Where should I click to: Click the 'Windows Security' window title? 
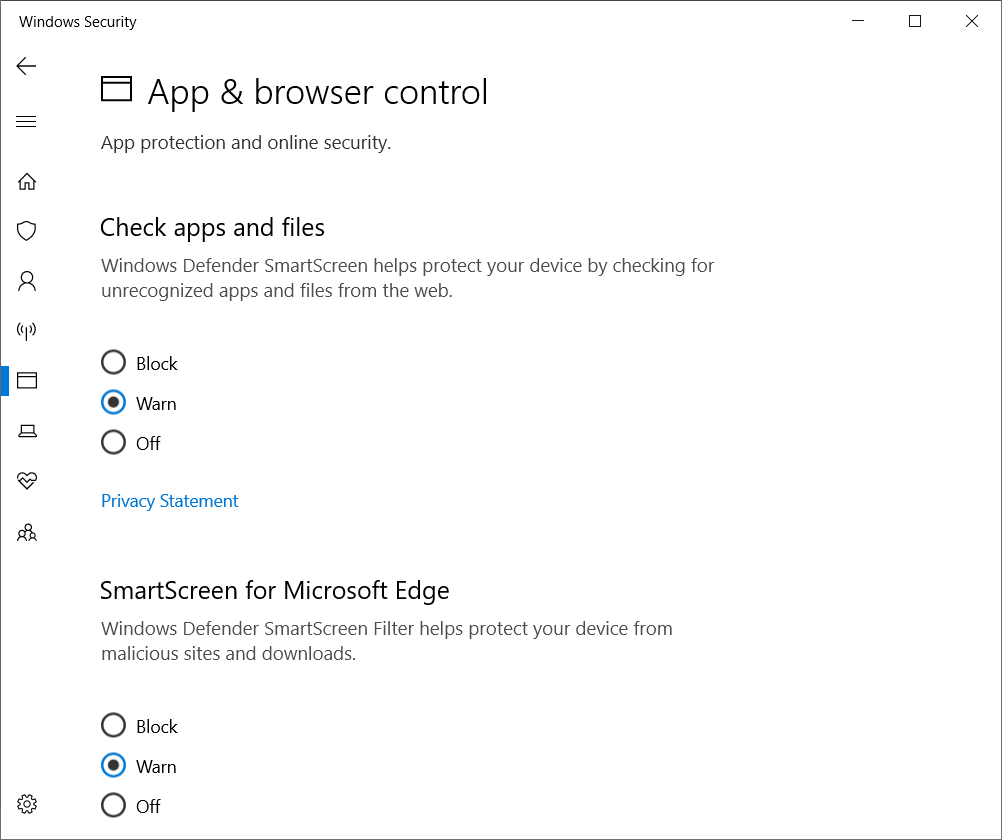point(78,22)
